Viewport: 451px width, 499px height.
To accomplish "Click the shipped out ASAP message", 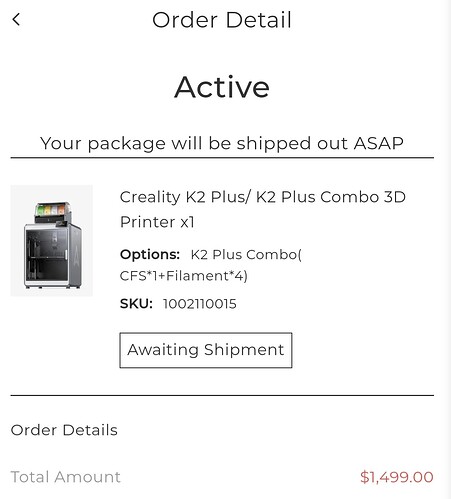I will click(222, 143).
